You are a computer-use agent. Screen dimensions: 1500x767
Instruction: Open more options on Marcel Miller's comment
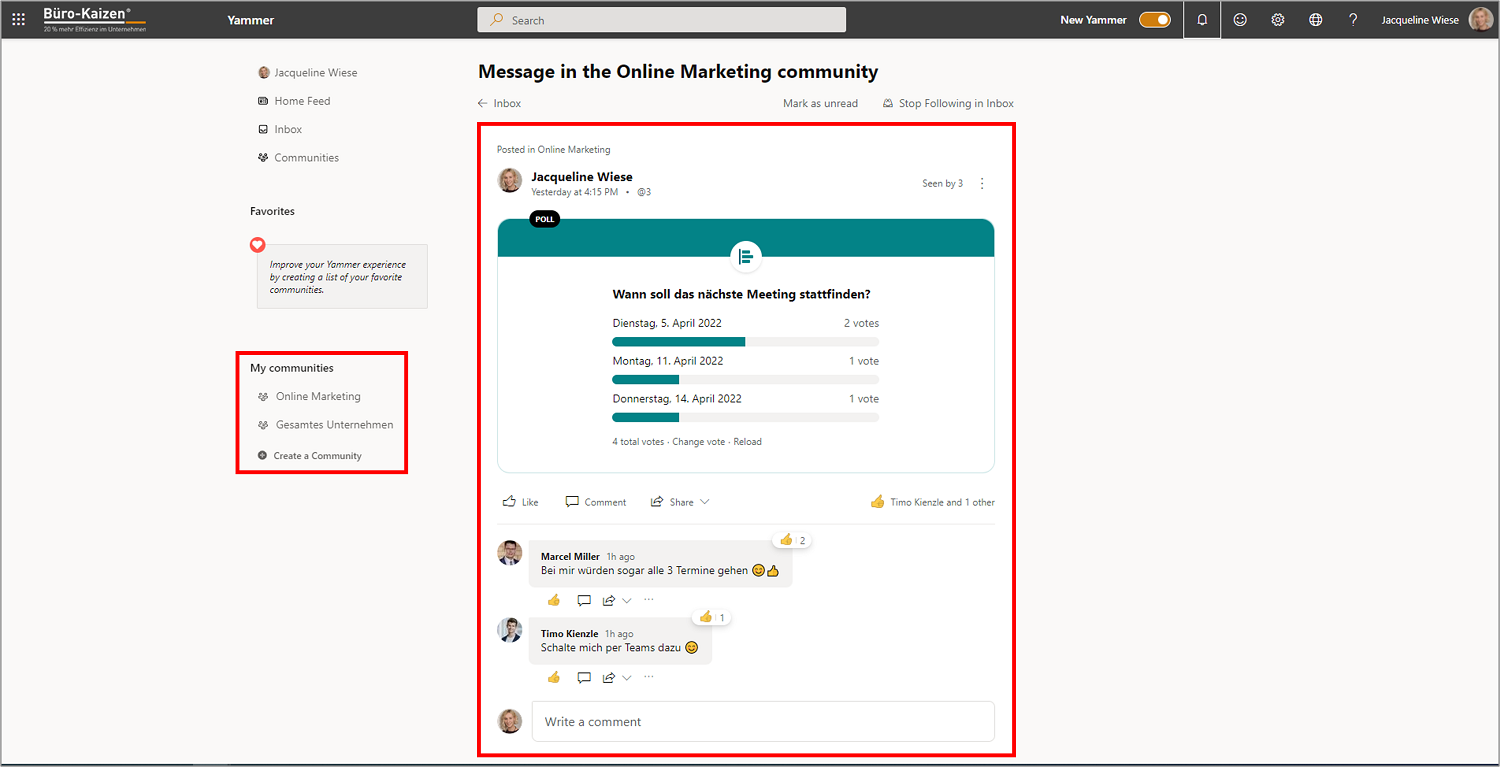(649, 599)
